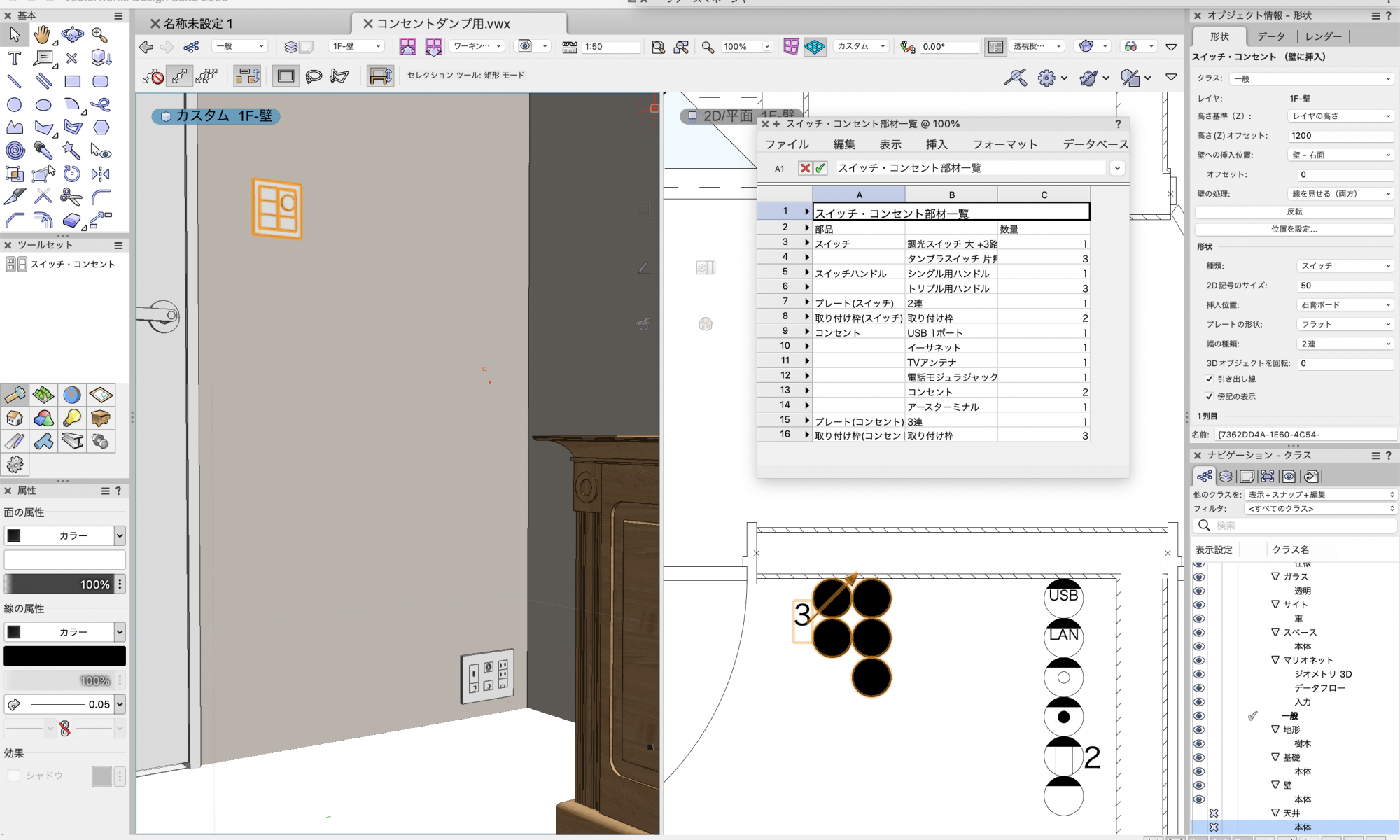Select the Regular Polygon hexagon tool
Screen dimensions: 1400x840
coord(101,127)
